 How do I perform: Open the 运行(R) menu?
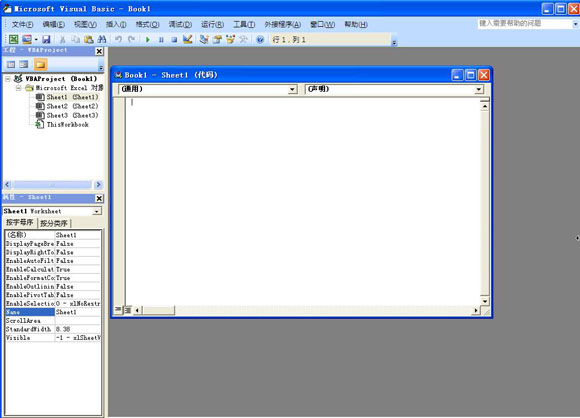[212, 24]
